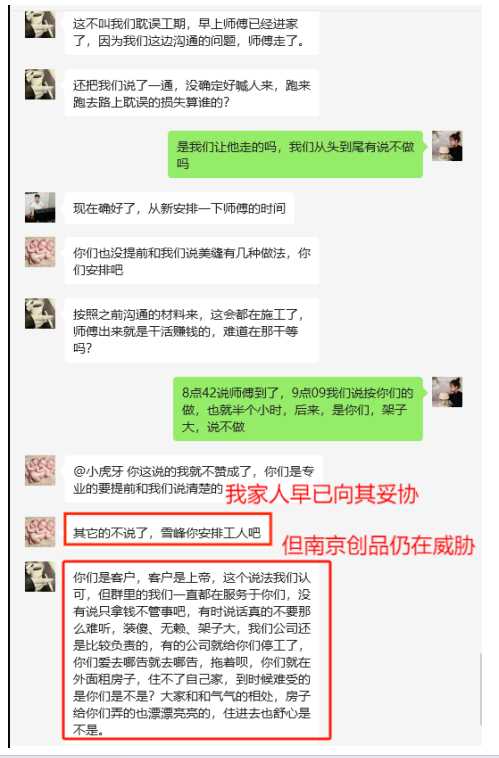Click avatar beside first message about 耽误工期
The height and width of the screenshot is (758, 499).
coord(40,25)
